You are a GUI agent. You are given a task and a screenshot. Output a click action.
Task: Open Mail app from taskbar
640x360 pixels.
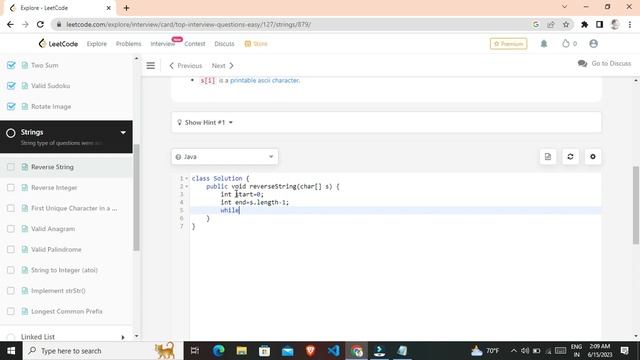(x=287, y=351)
